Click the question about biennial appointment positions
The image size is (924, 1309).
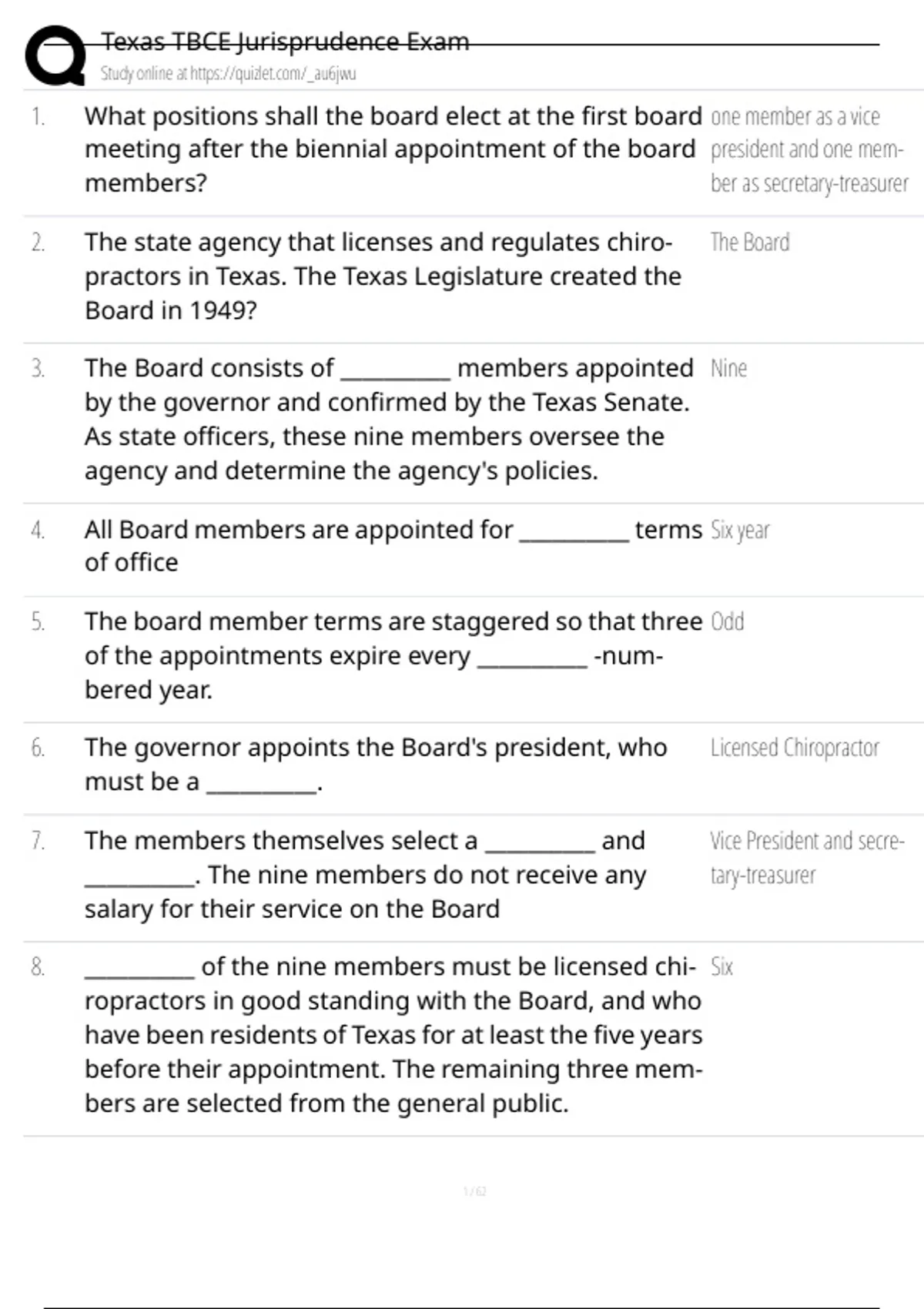coord(393,149)
